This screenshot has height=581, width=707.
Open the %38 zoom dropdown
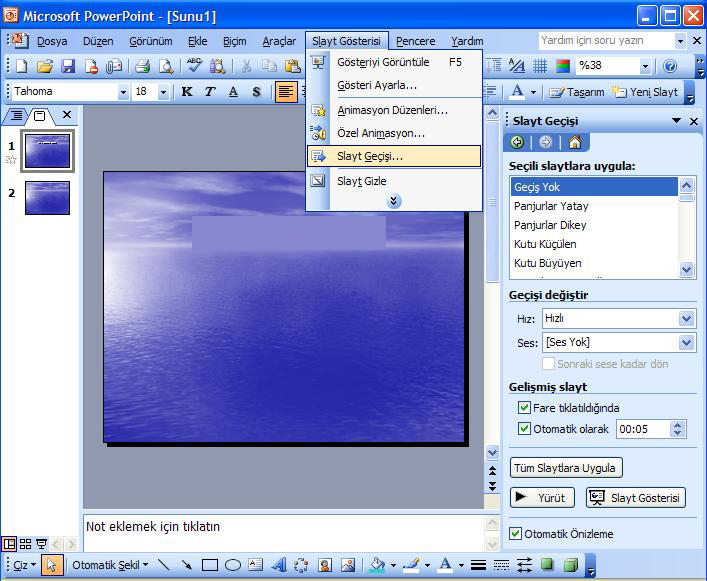[x=645, y=66]
